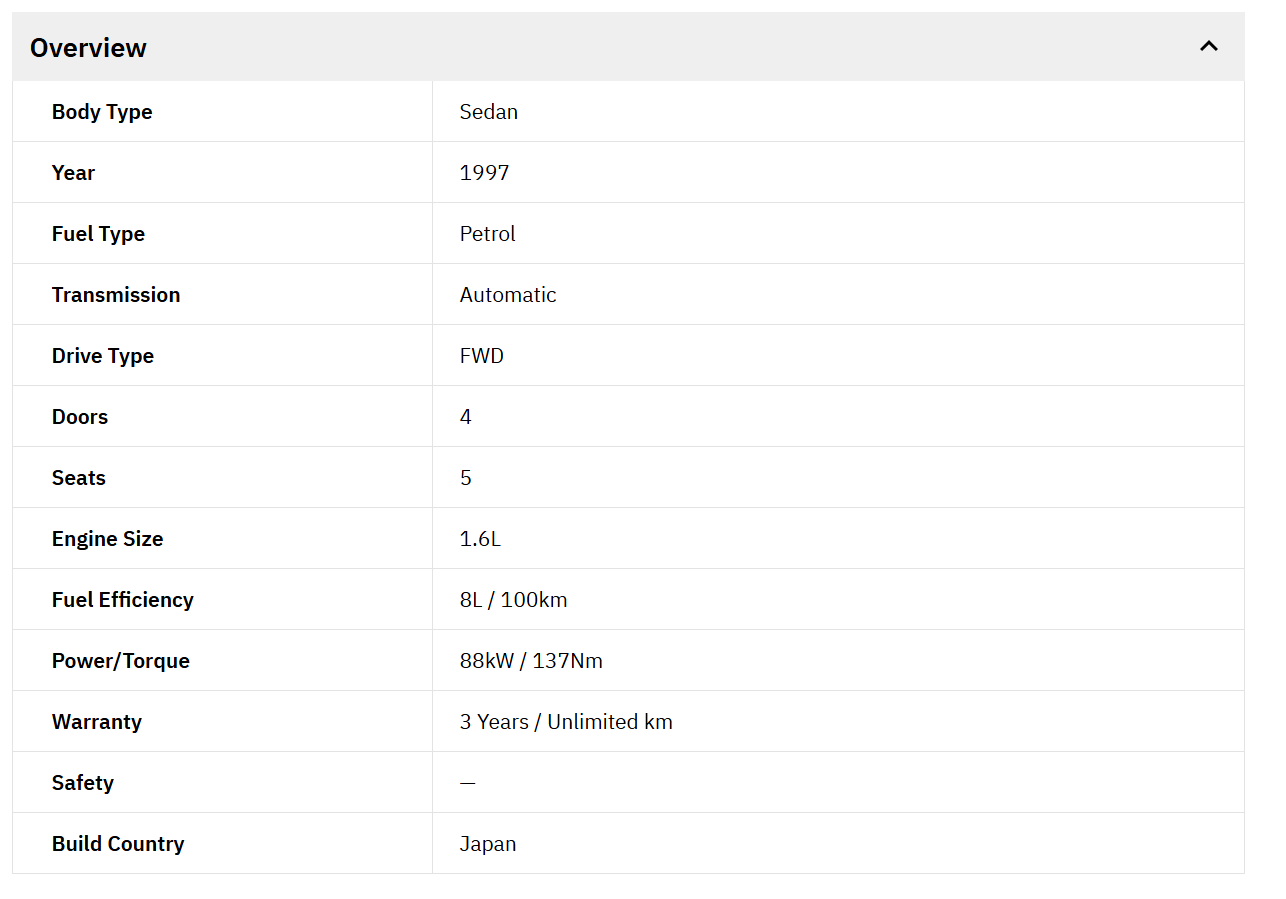The image size is (1286, 899).
Task: Click the Engine Size label
Action: click(x=107, y=539)
